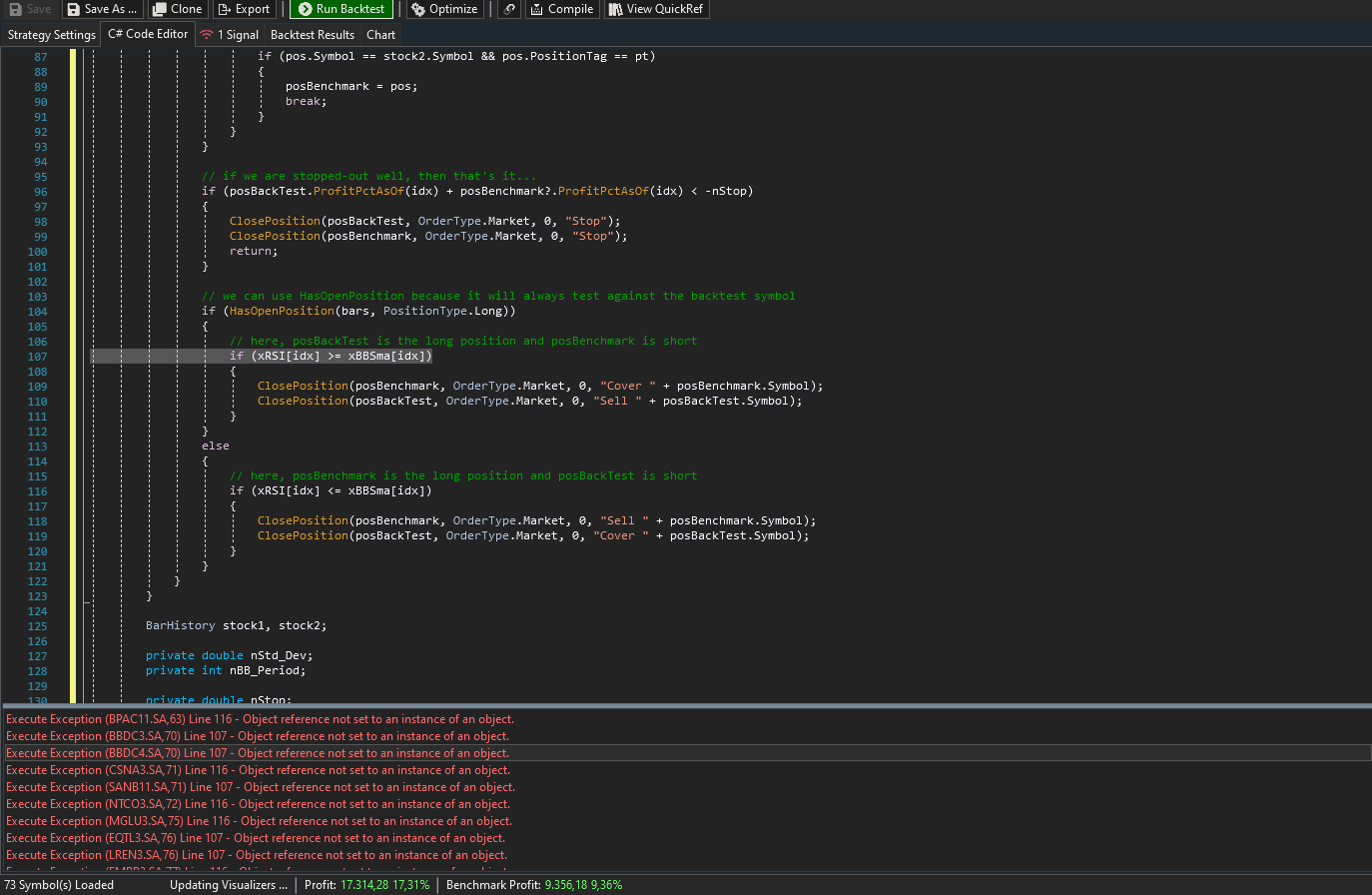Open View QuickRef documentation
The image size is (1372, 895).
[x=656, y=9]
